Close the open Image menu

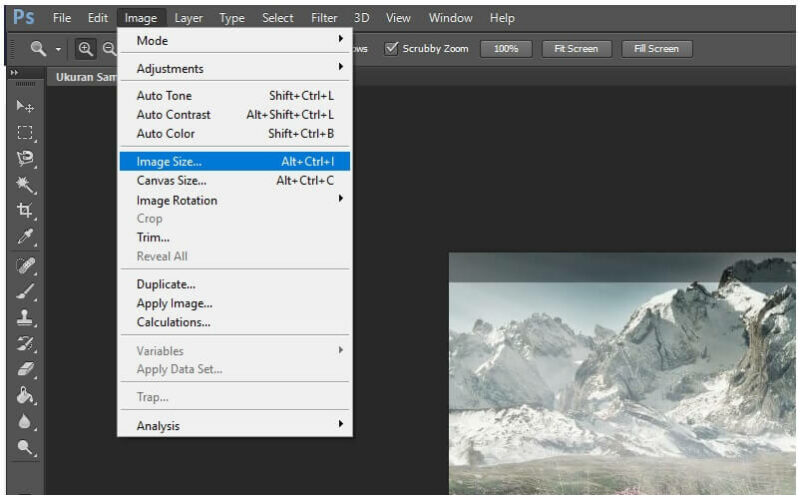click(x=141, y=18)
